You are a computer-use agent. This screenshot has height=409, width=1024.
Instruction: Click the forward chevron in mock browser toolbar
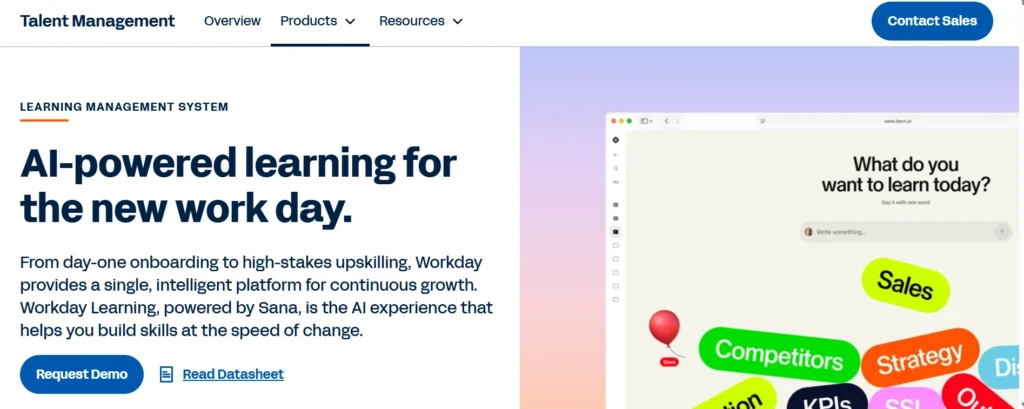coord(677,121)
